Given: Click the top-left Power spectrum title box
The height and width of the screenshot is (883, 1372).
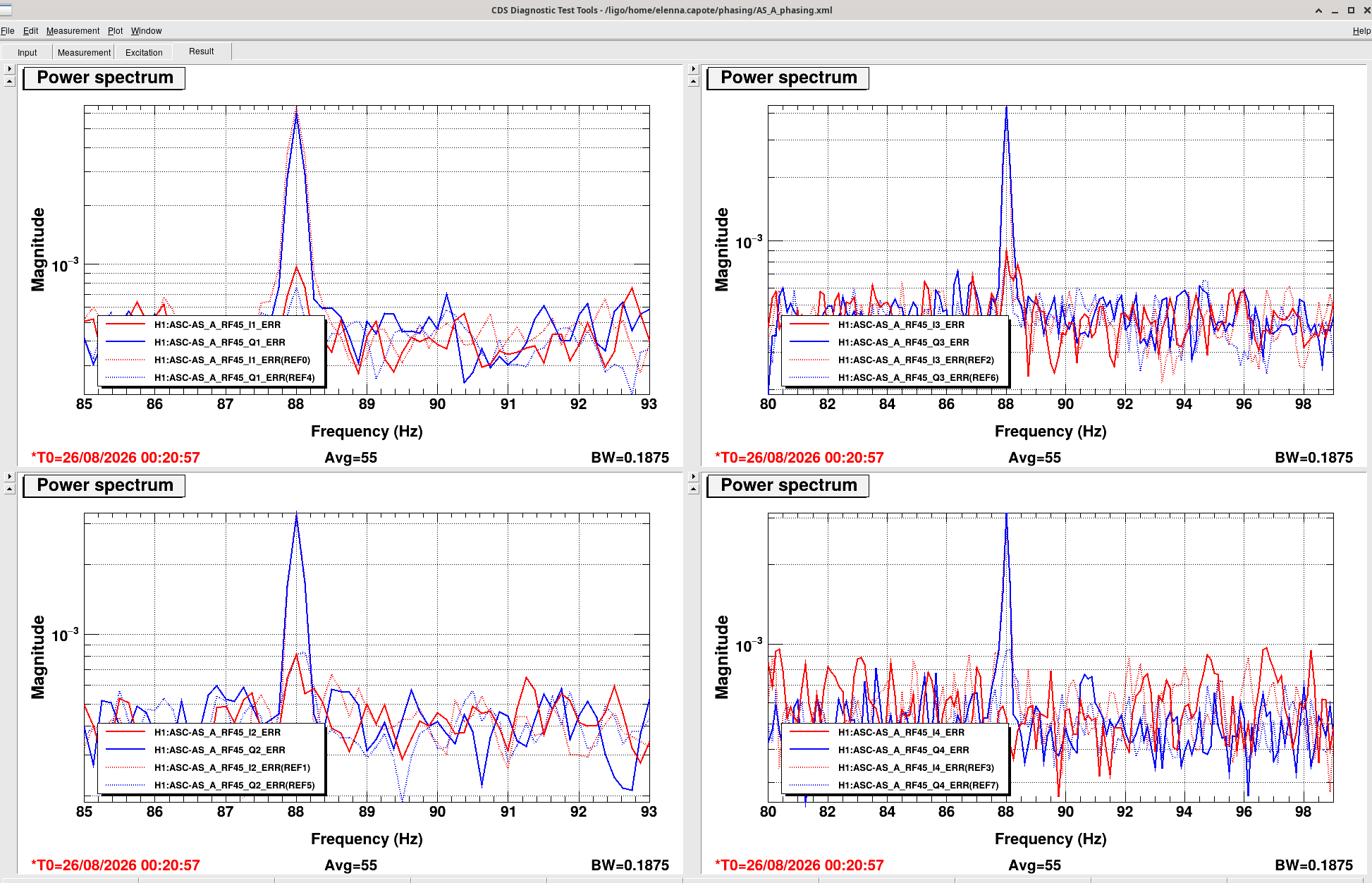Looking at the screenshot, I should tap(104, 78).
